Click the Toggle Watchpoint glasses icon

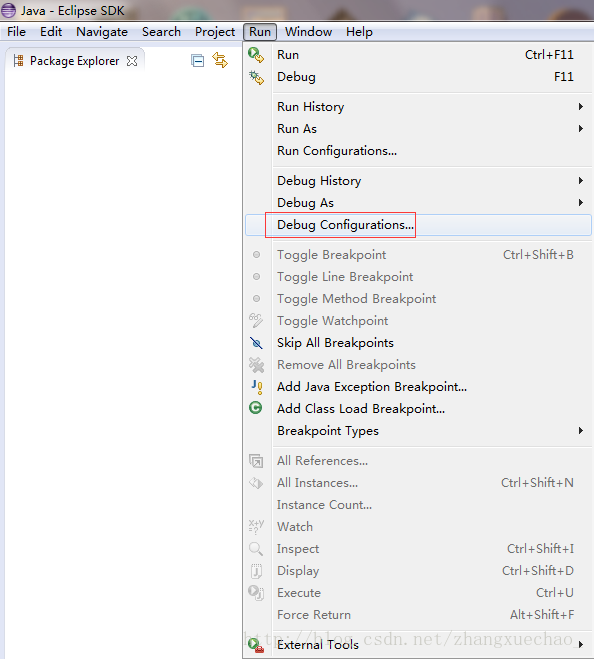point(256,320)
